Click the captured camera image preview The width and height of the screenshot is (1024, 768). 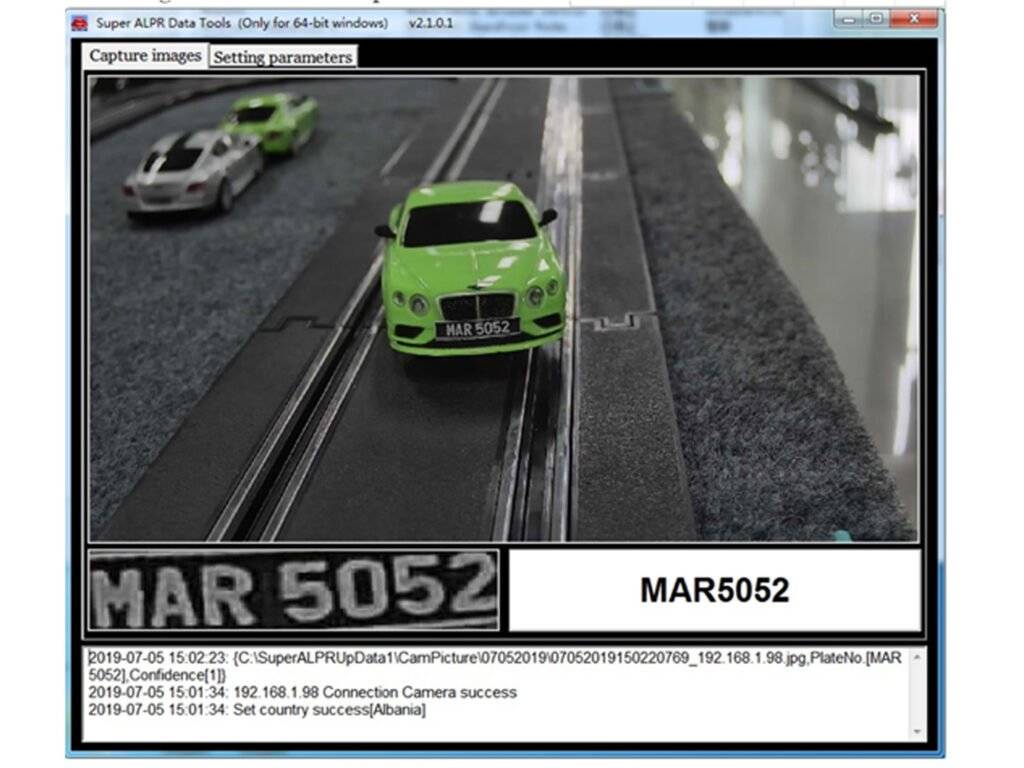coord(504,308)
